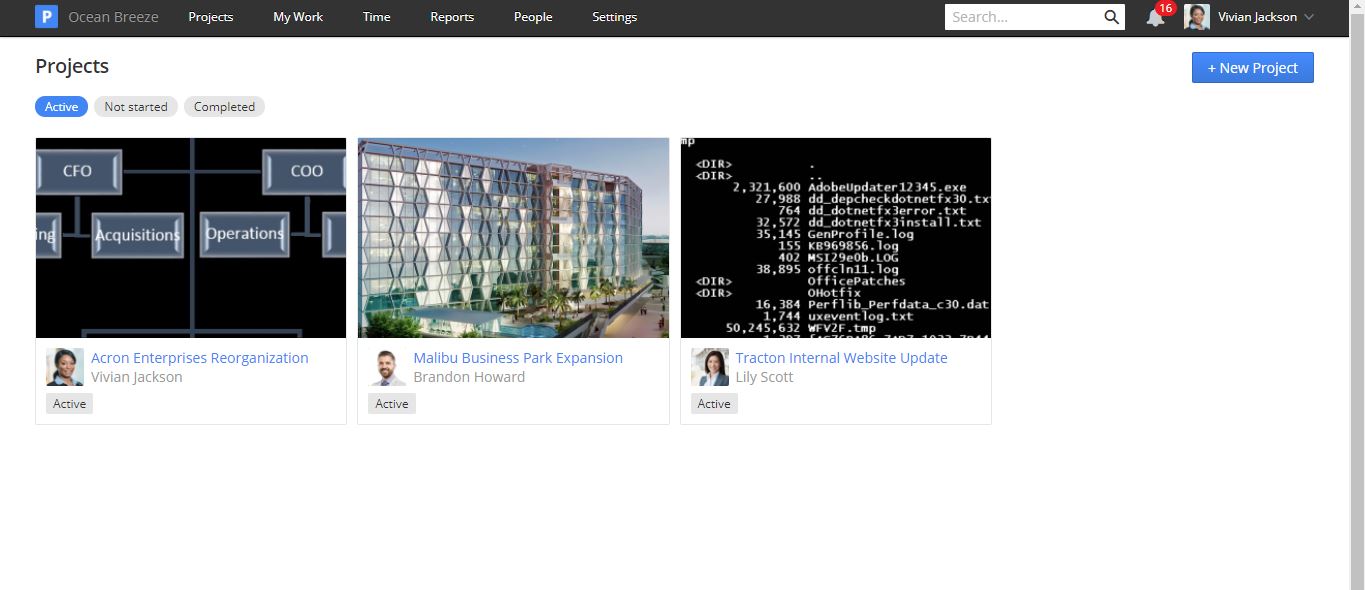Click the New Project button
1365x590 pixels.
click(1252, 68)
